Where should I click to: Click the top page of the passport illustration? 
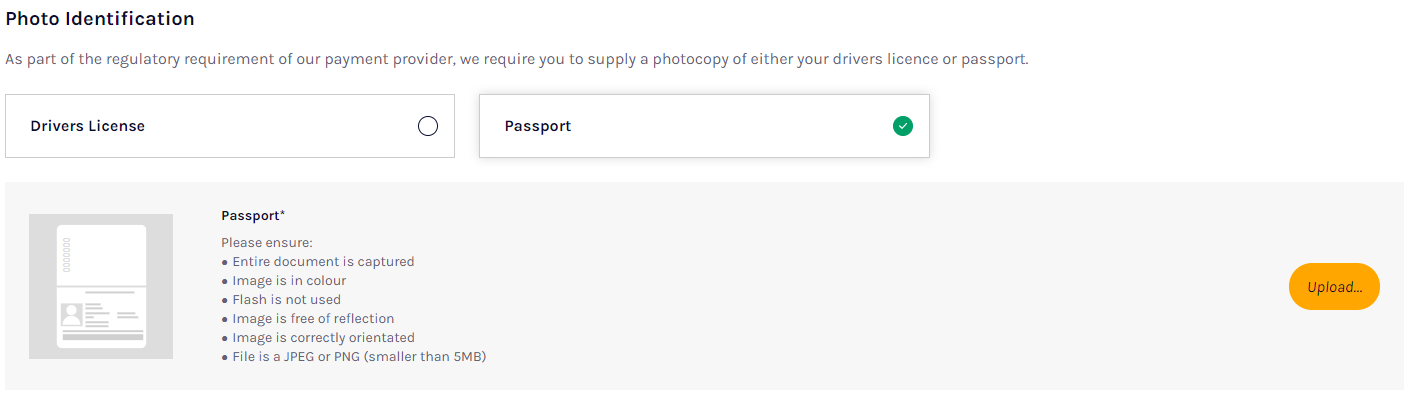[102, 255]
